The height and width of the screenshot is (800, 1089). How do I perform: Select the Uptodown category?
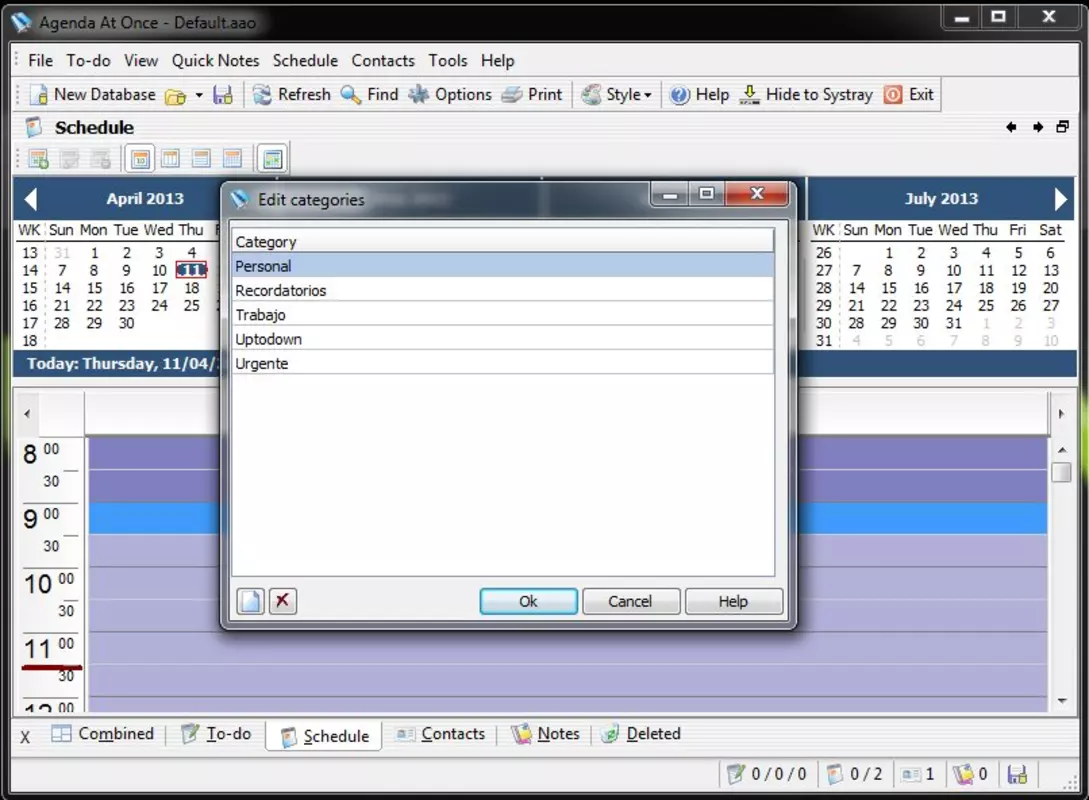click(503, 339)
